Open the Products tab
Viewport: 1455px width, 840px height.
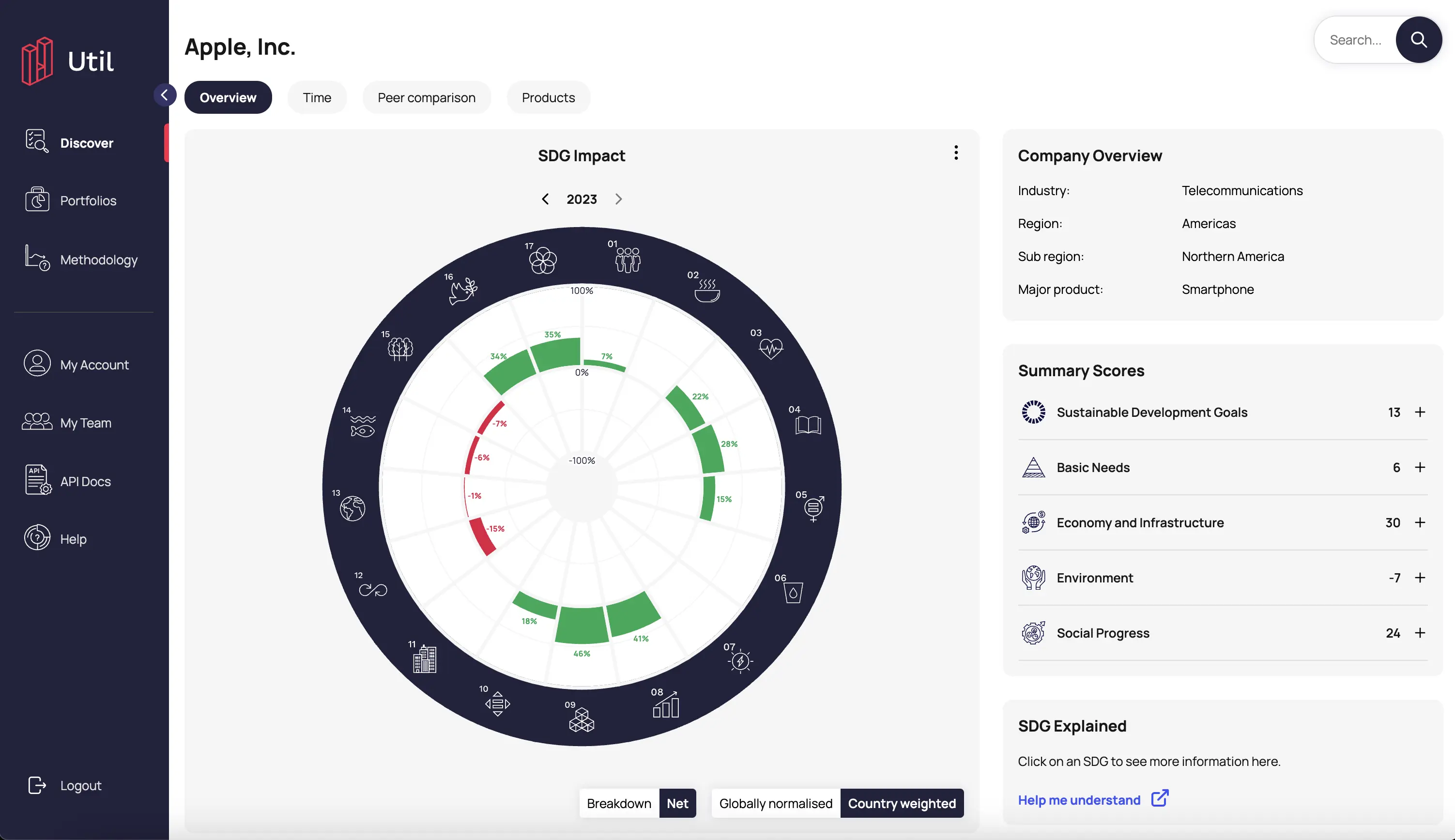(548, 97)
